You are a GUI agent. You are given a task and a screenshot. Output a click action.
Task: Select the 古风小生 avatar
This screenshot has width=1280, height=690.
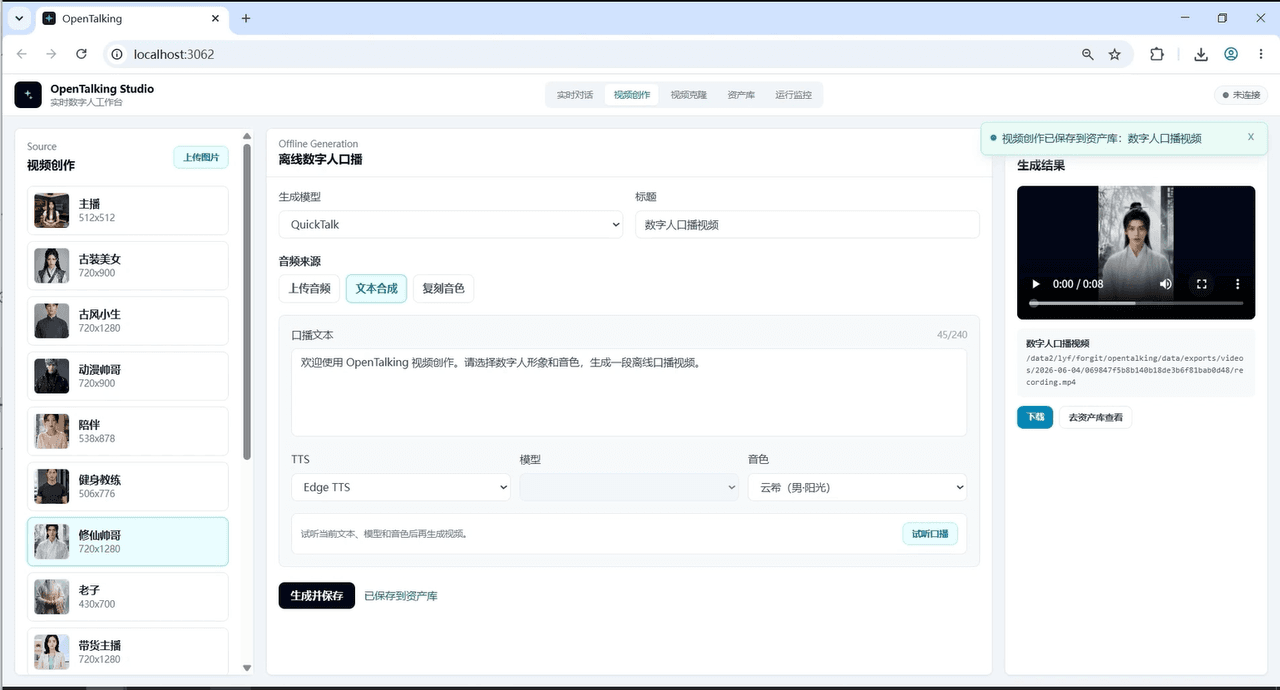click(128, 321)
